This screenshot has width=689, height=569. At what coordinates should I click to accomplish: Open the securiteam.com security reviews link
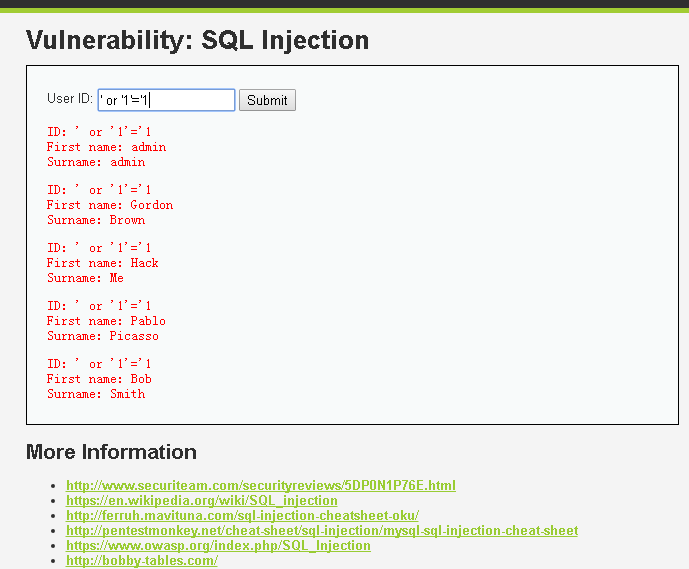(x=260, y=486)
